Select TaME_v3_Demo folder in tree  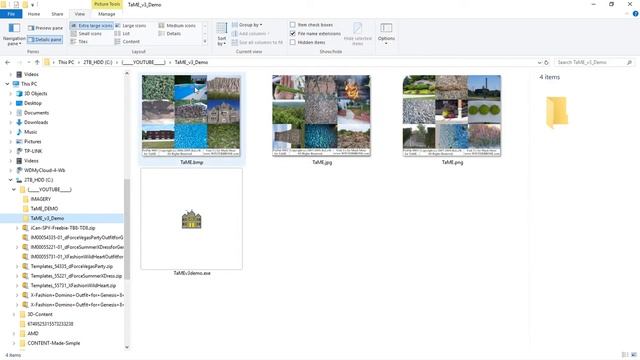[x=47, y=218]
